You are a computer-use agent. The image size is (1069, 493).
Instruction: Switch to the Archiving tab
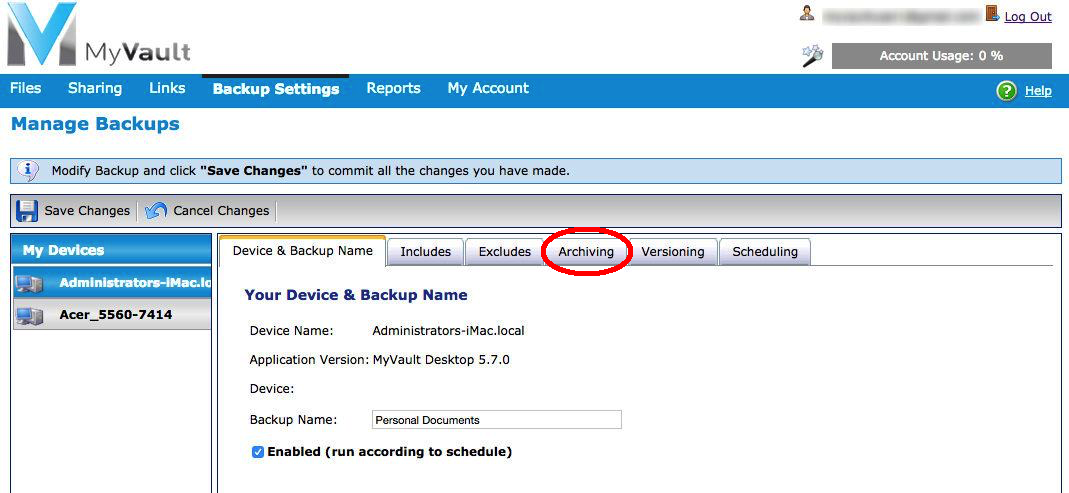586,252
